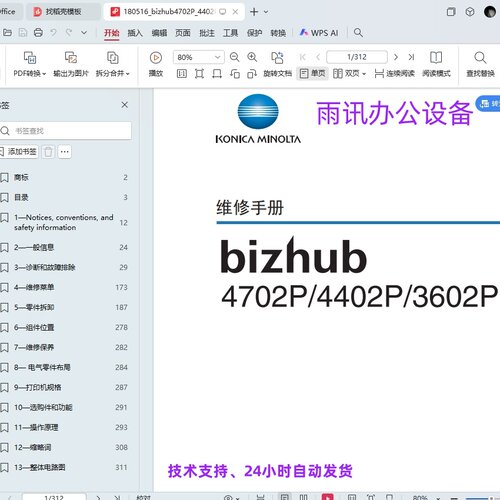This screenshot has height=500, width=500.
Task: Open bookmark 4—维修菜单
Action: click(64, 287)
